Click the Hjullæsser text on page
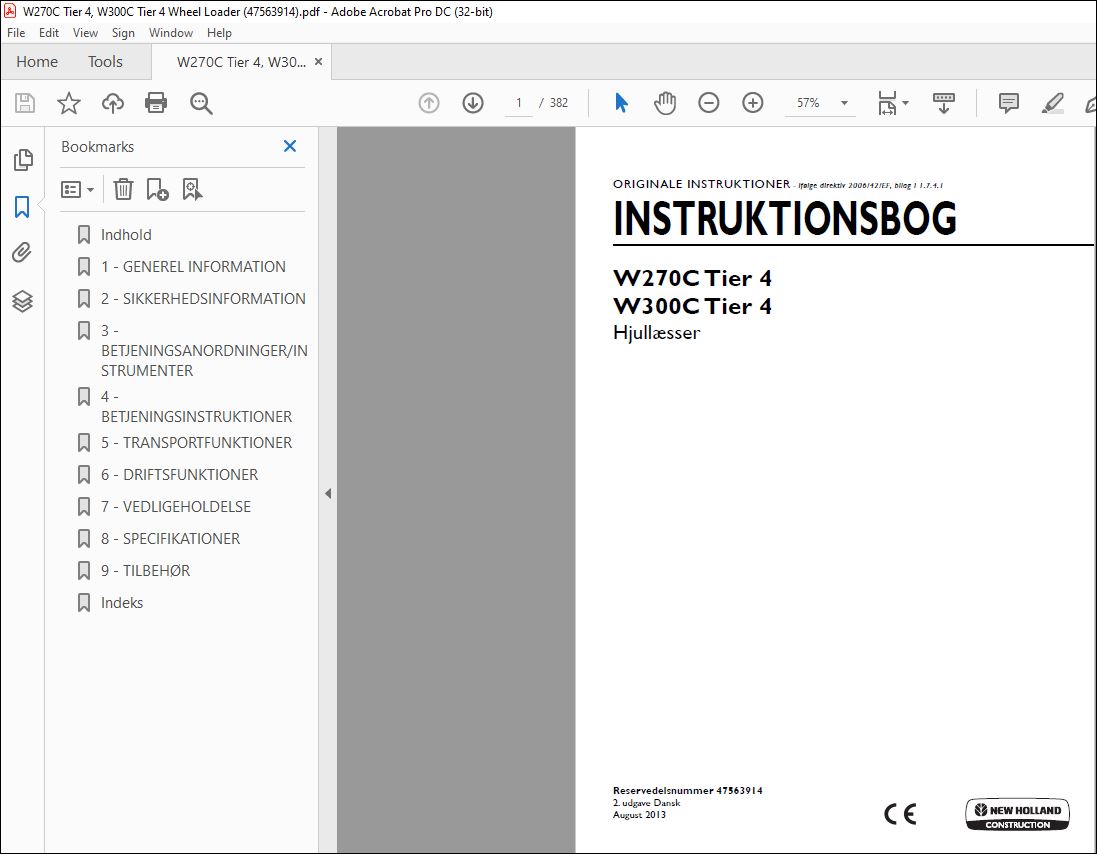 (656, 333)
